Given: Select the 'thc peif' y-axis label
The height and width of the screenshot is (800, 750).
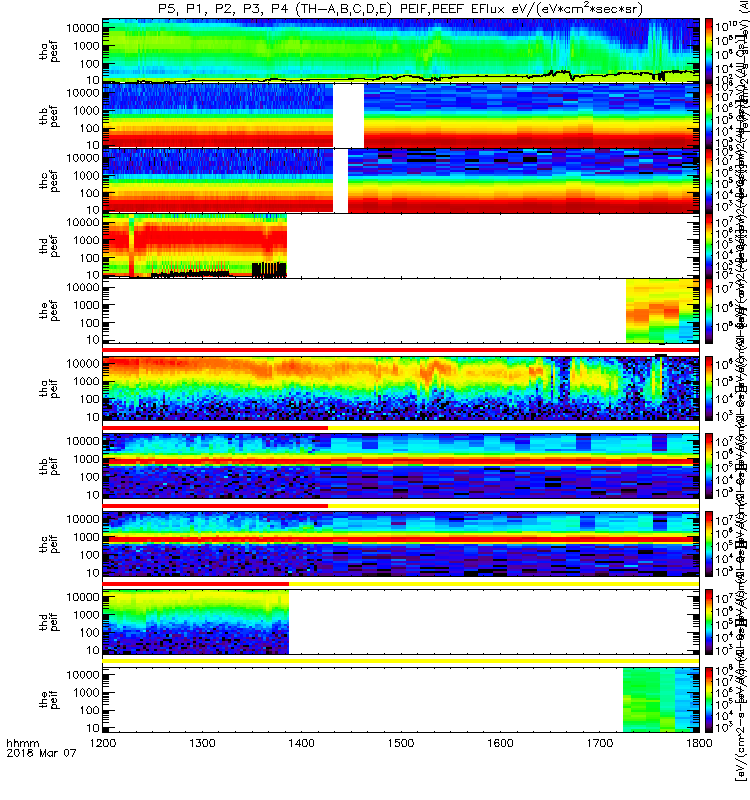Looking at the screenshot, I should click(49, 544).
